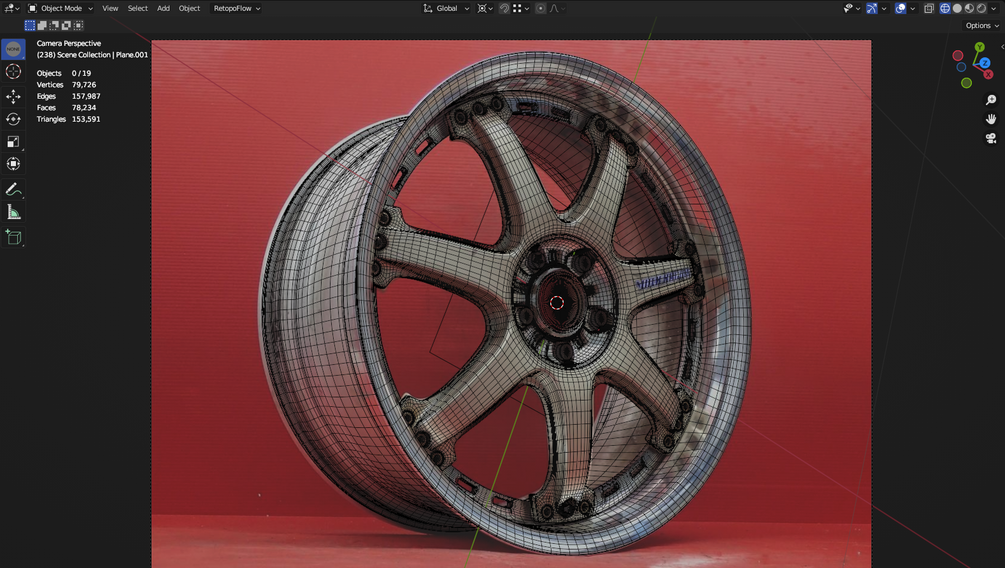Activate the Rotate tool
Image resolution: width=1005 pixels, height=568 pixels.
coord(13,119)
